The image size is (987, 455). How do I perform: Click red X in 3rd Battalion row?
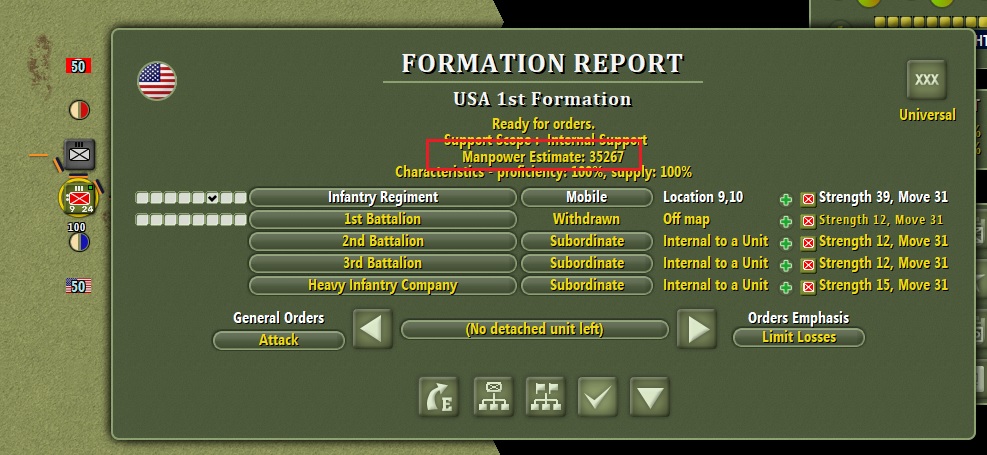point(808,265)
